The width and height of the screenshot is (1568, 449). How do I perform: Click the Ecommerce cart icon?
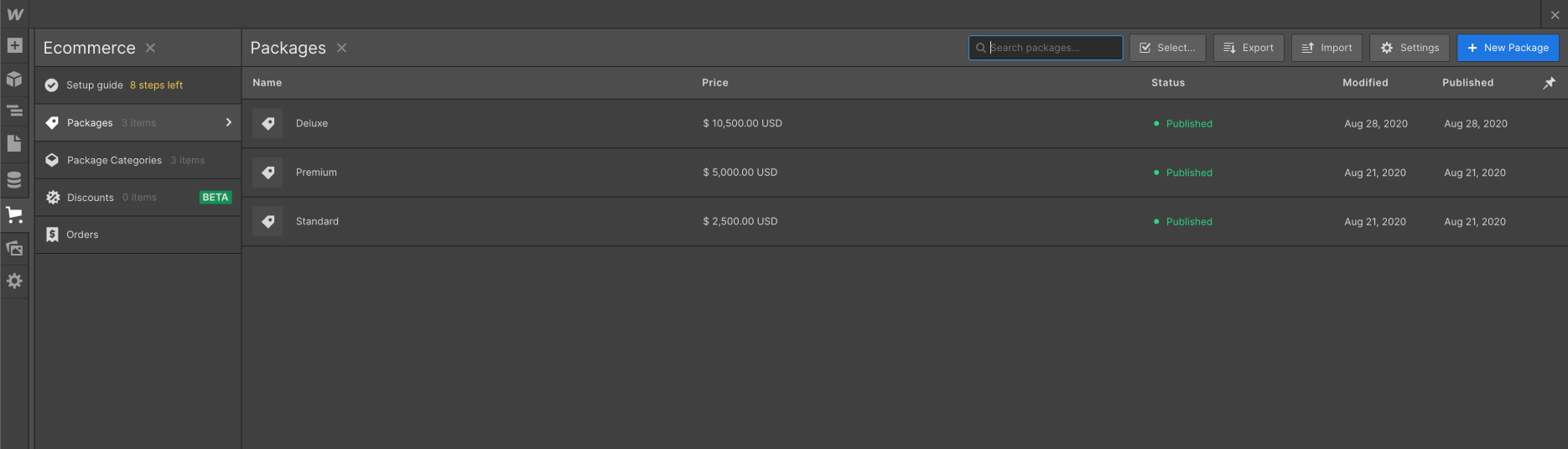(x=14, y=214)
